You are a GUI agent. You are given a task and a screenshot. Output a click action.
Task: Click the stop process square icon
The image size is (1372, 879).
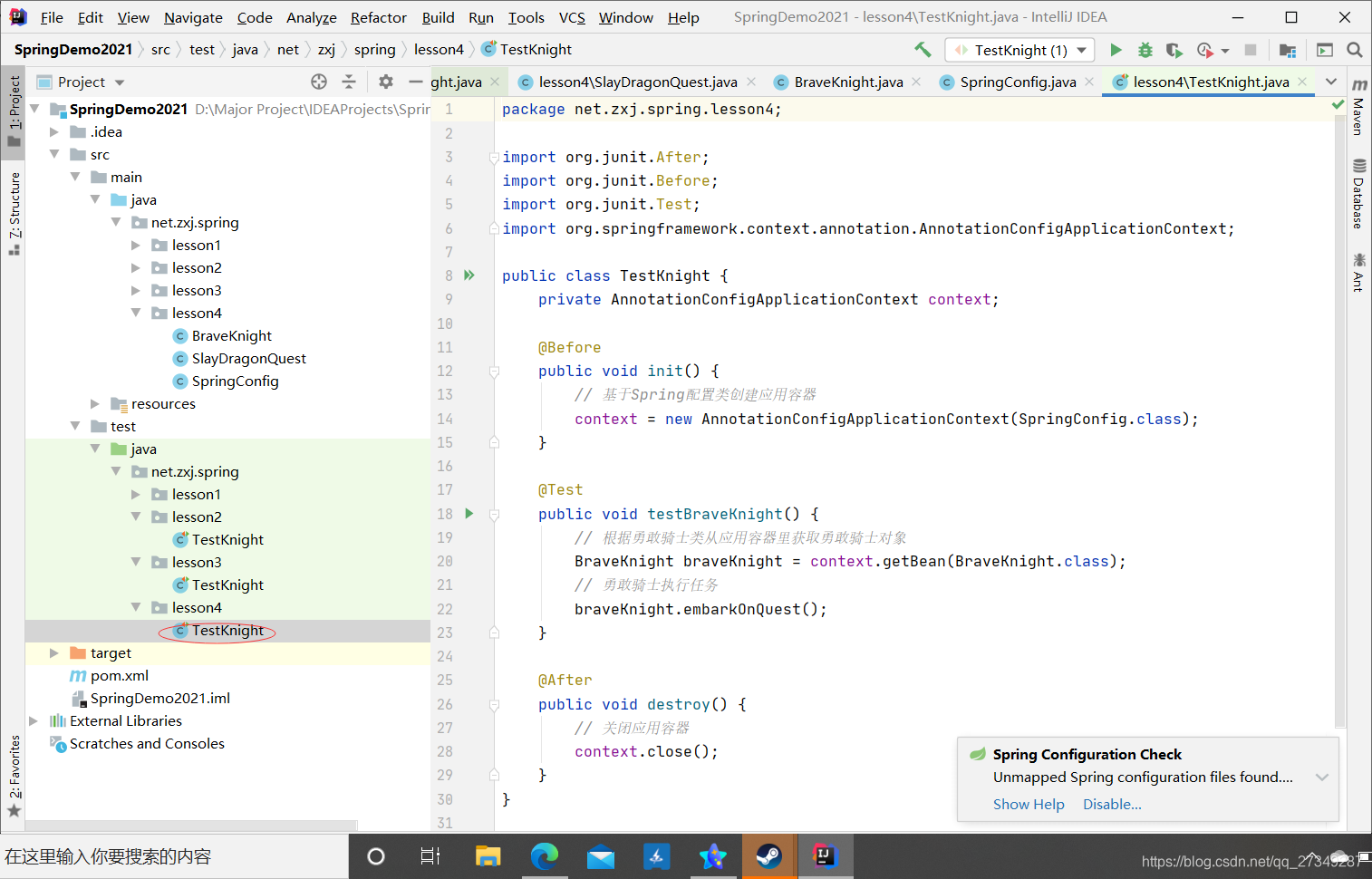click(1251, 50)
